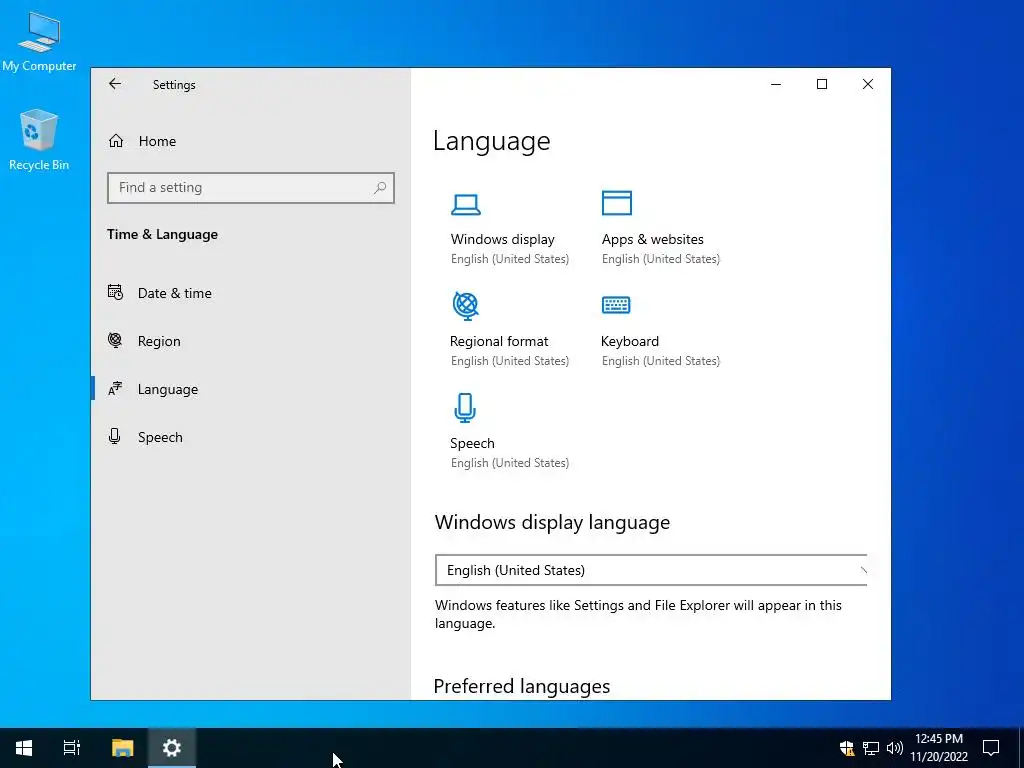Click the network tray icon
This screenshot has height=768, width=1024.
(x=871, y=748)
